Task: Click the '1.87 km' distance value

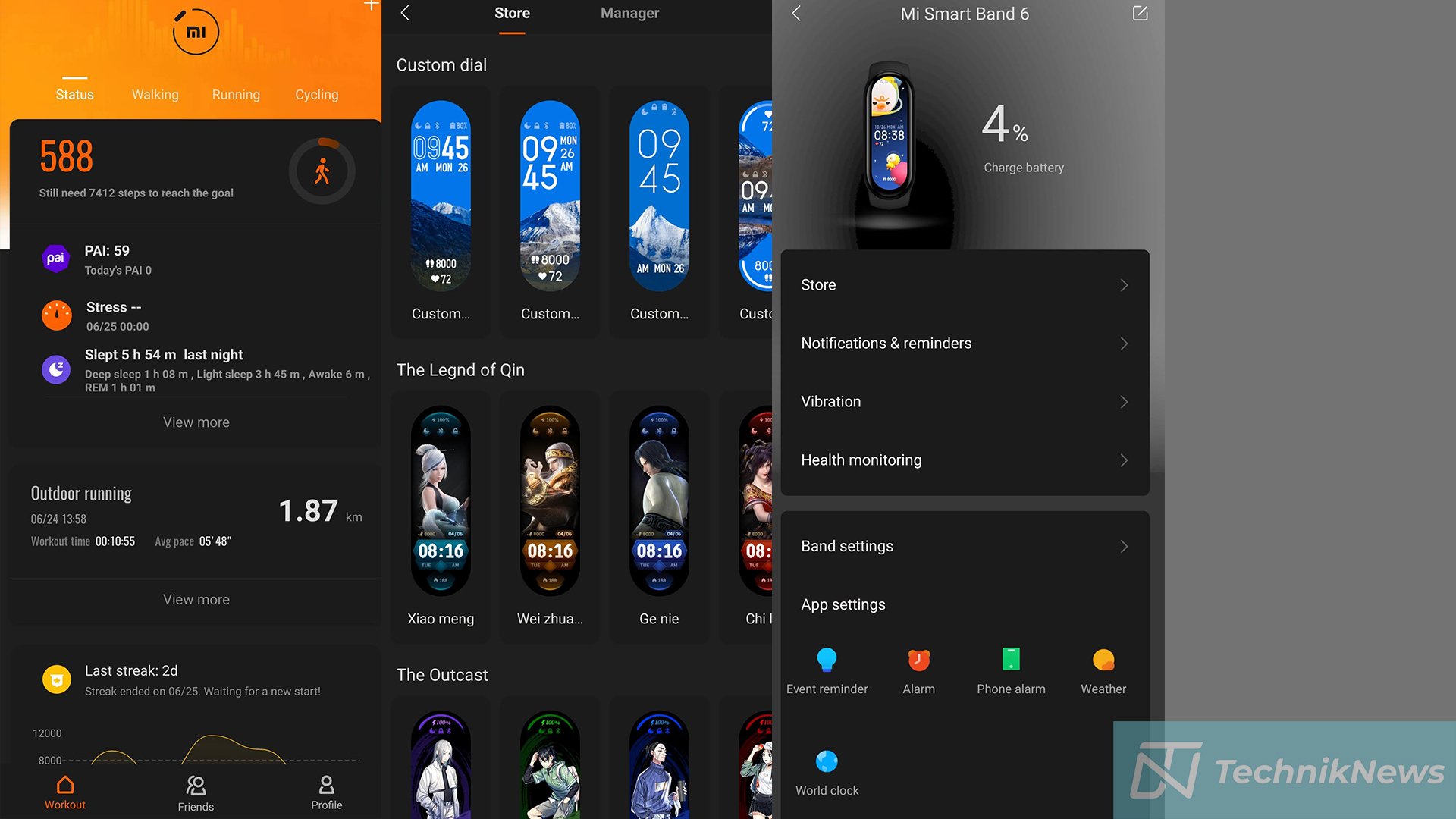Action: pos(320,512)
